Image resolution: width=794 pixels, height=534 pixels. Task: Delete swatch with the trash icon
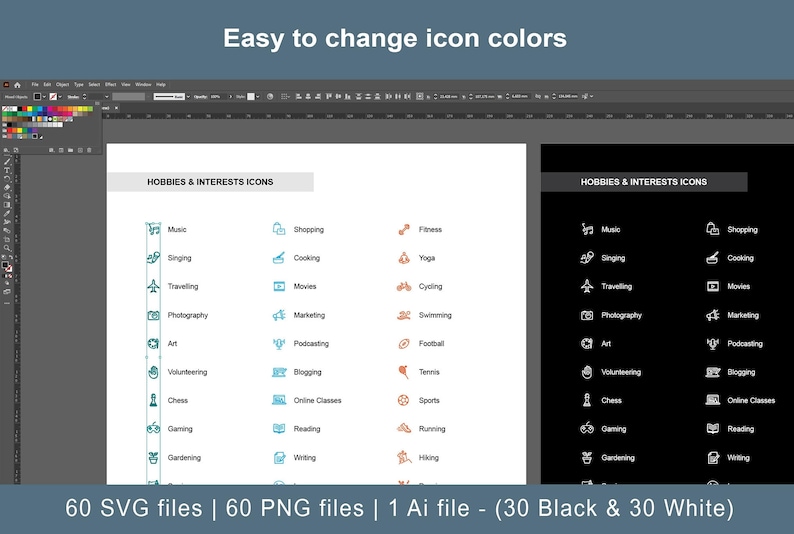[x=89, y=150]
